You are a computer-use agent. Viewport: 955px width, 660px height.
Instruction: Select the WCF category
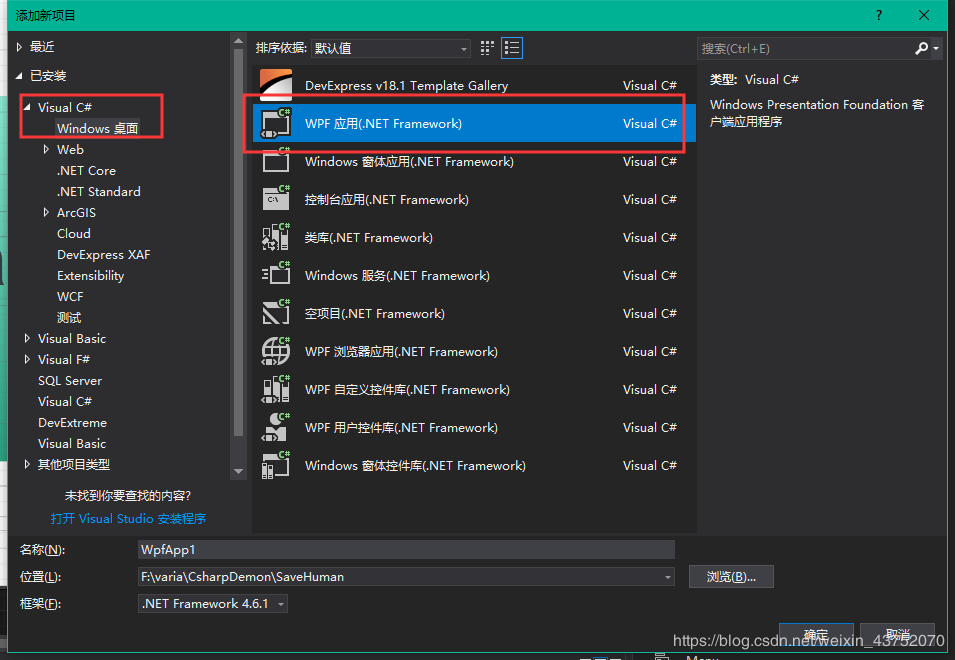click(x=70, y=297)
